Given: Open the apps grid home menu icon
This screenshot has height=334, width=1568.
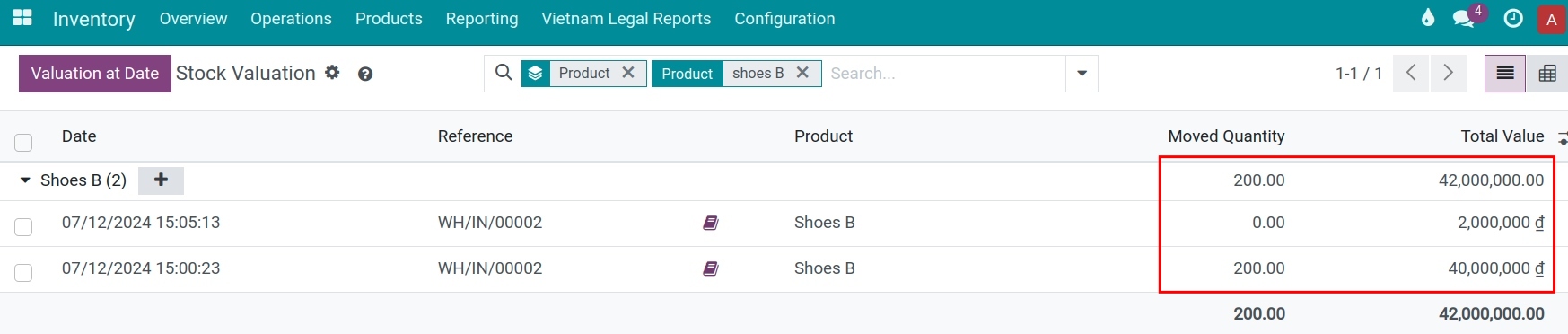Looking at the screenshot, I should point(22,18).
